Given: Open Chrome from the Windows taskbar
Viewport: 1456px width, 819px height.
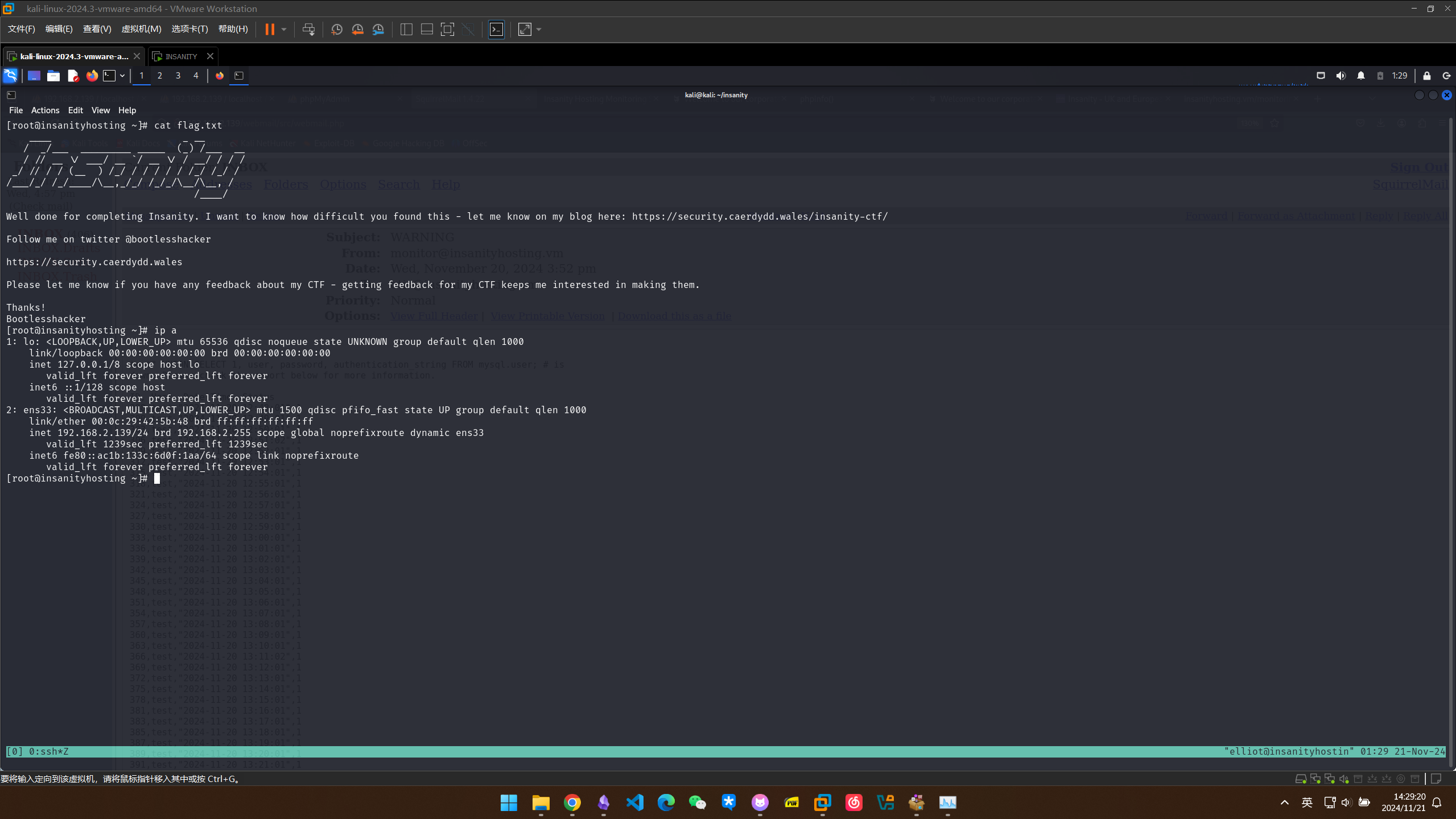Looking at the screenshot, I should (x=572, y=802).
